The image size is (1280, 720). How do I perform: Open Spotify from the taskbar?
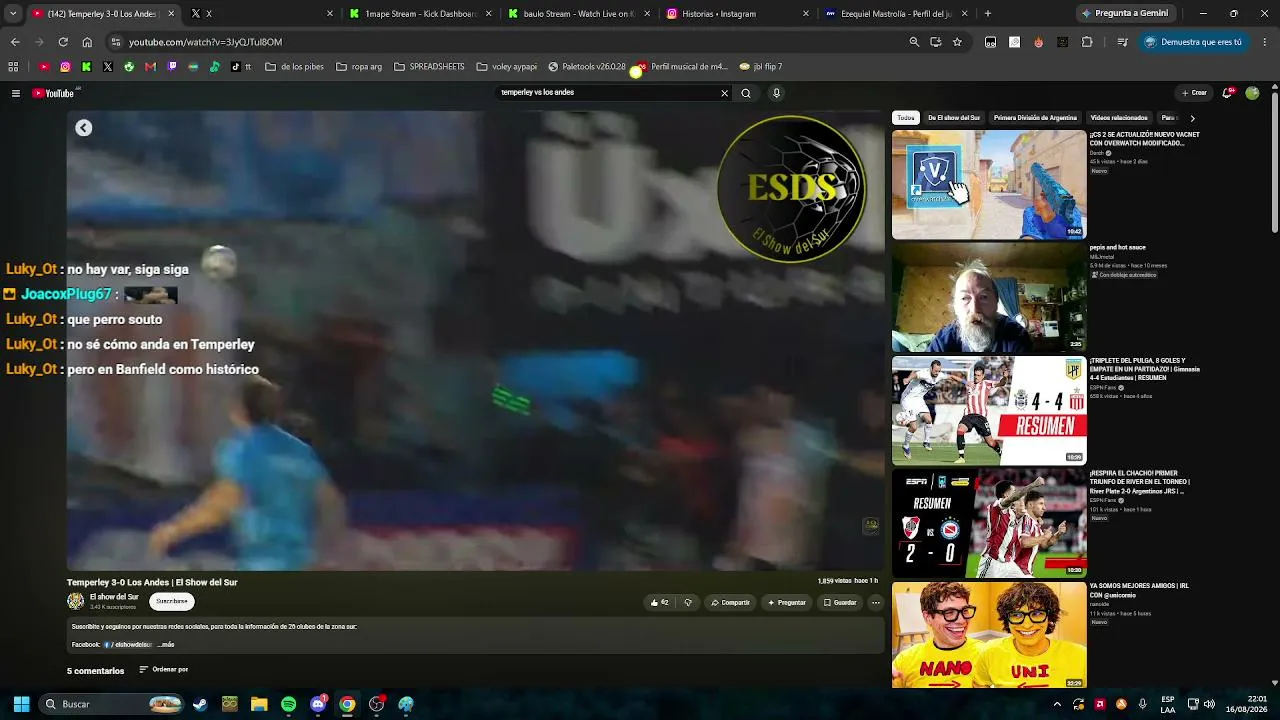click(288, 704)
